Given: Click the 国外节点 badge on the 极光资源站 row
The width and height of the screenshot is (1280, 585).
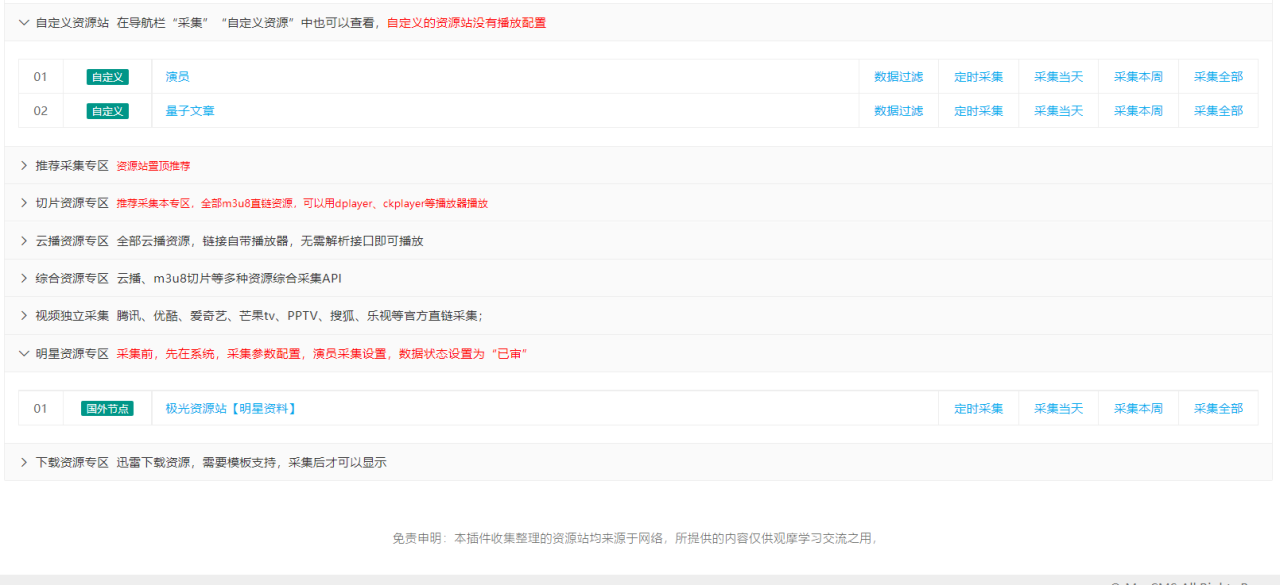Looking at the screenshot, I should pos(107,407).
